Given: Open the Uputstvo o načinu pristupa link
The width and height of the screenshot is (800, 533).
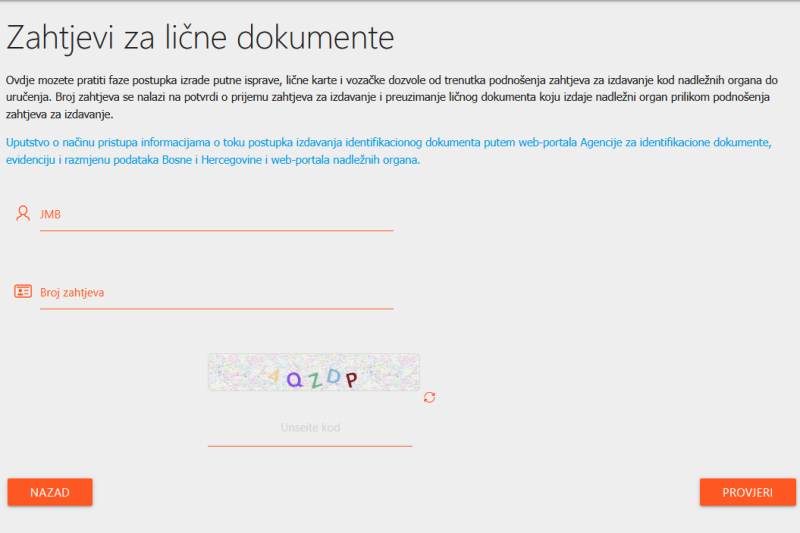Looking at the screenshot, I should tap(388, 143).
